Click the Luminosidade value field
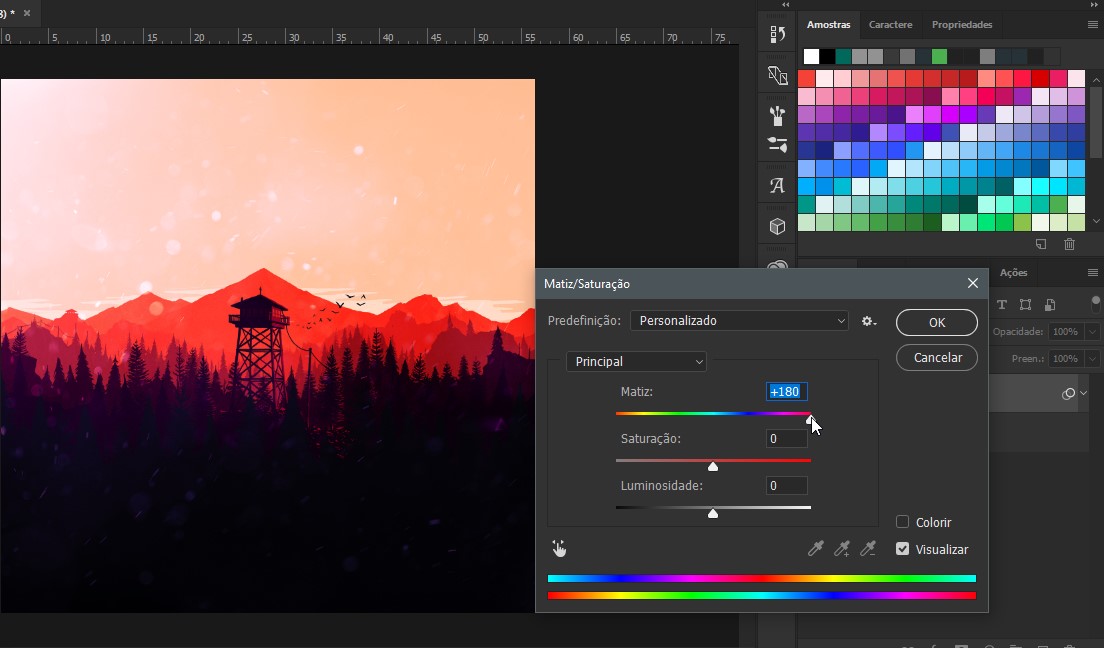This screenshot has height=648, width=1104. 786,486
